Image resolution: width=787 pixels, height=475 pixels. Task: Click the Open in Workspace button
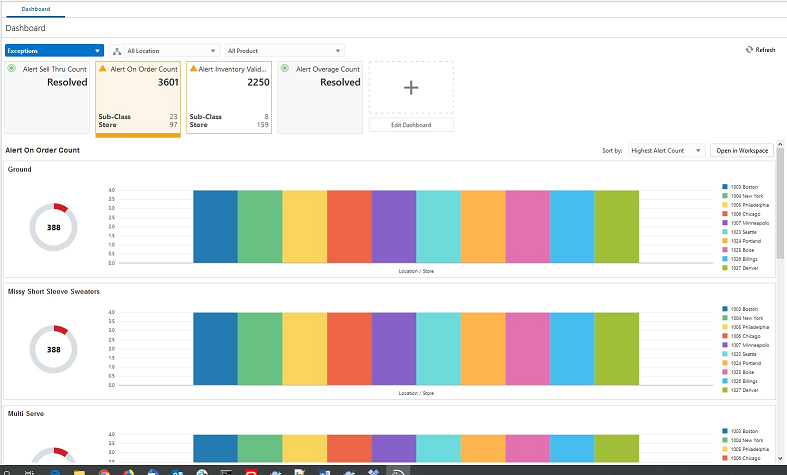pyautogui.click(x=742, y=150)
